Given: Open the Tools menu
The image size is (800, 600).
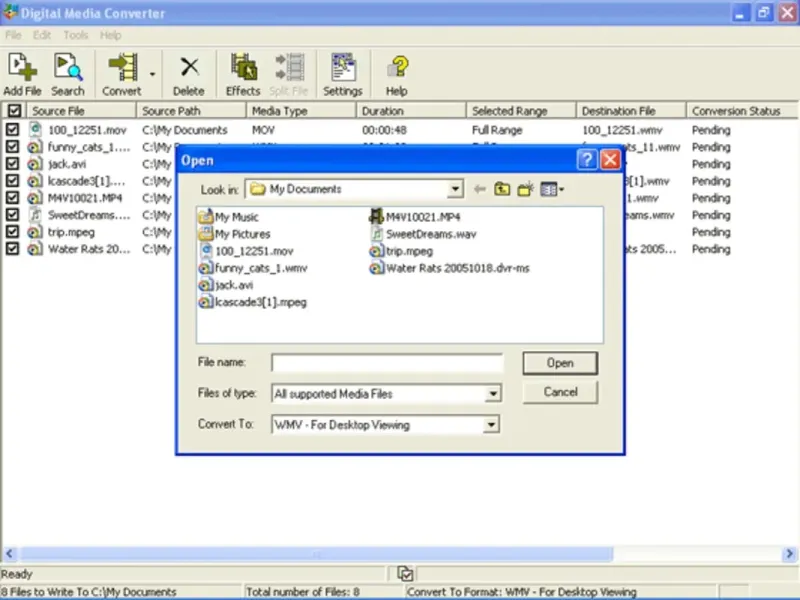Looking at the screenshot, I should pyautogui.click(x=76, y=35).
